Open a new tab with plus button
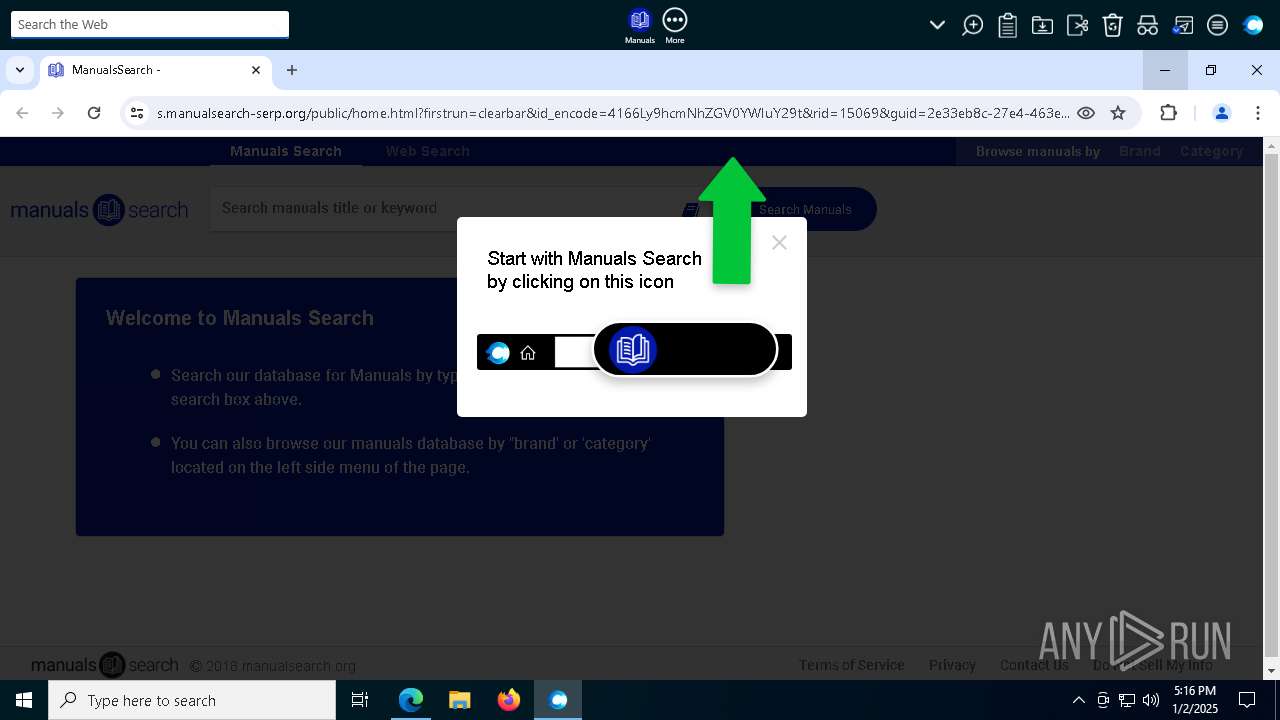 (292, 70)
